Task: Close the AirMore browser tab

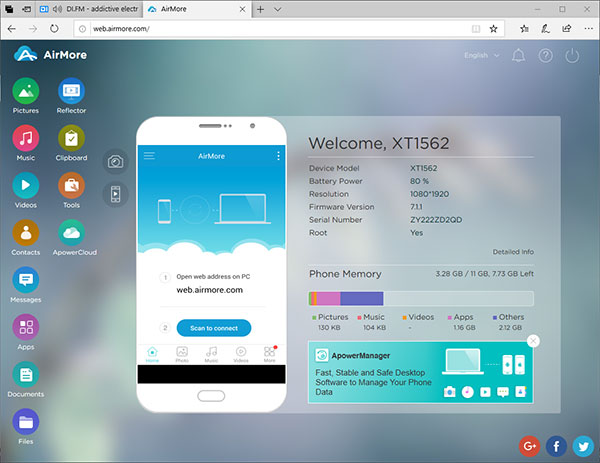Action: [x=242, y=9]
